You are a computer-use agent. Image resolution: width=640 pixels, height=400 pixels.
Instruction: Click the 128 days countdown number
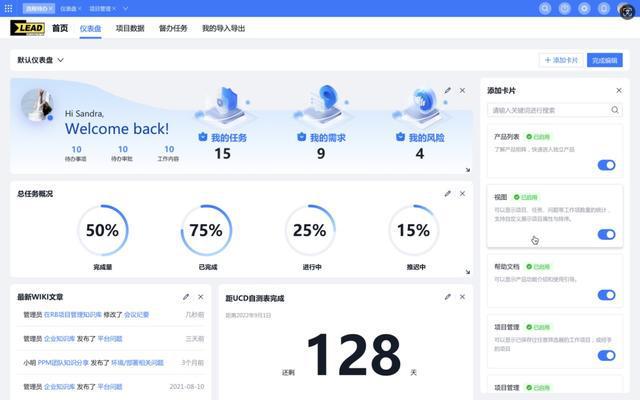pyautogui.click(x=354, y=354)
